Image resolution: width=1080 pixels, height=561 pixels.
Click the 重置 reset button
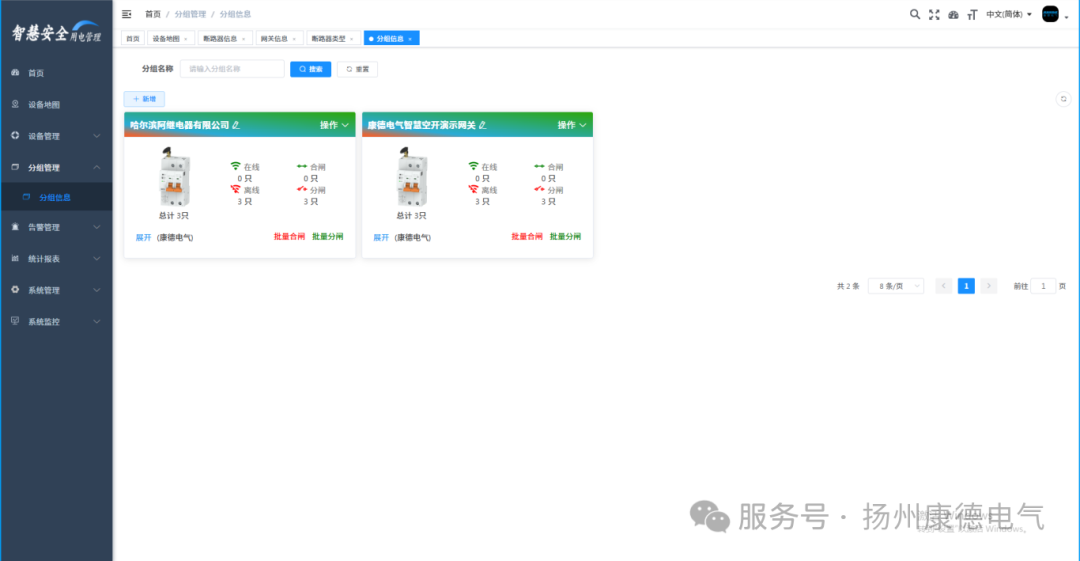pyautogui.click(x=357, y=69)
